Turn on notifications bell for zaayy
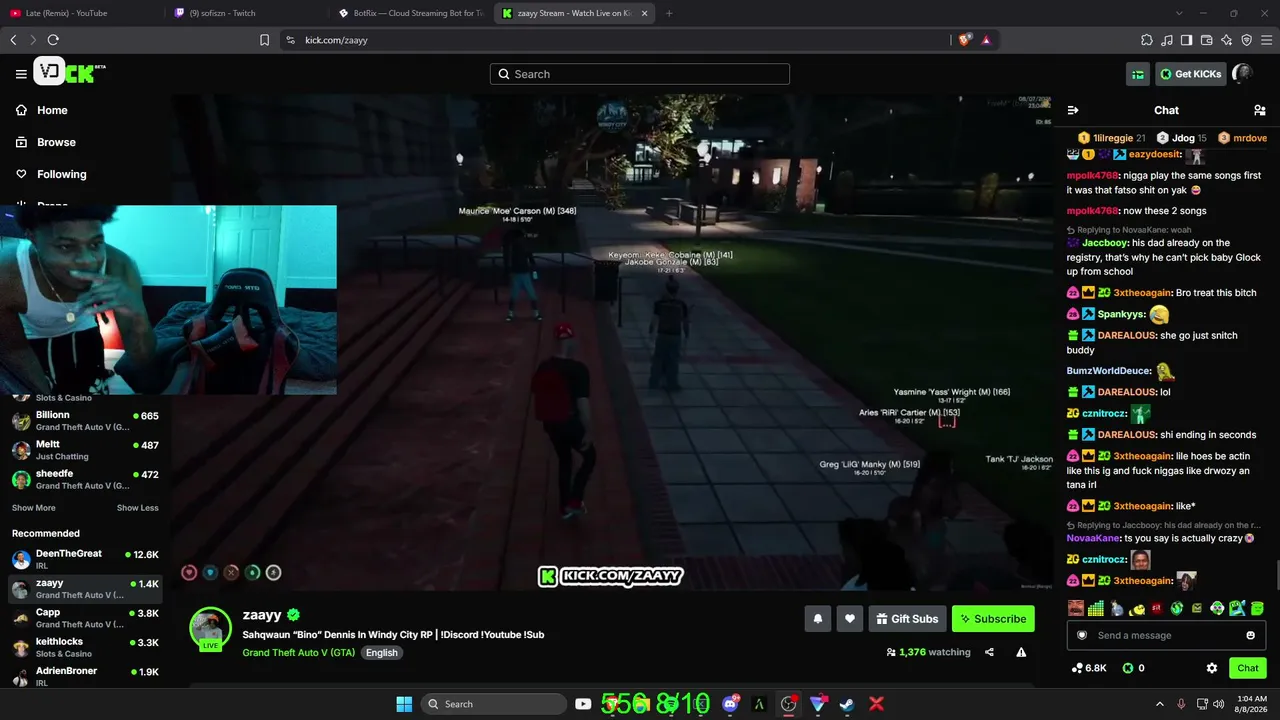Image resolution: width=1280 pixels, height=720 pixels. pos(817,619)
